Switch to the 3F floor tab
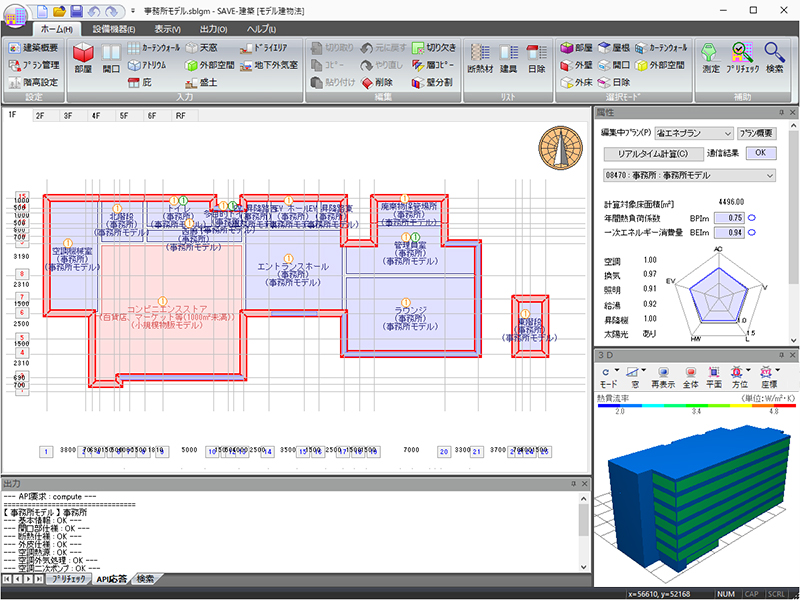 click(x=68, y=116)
